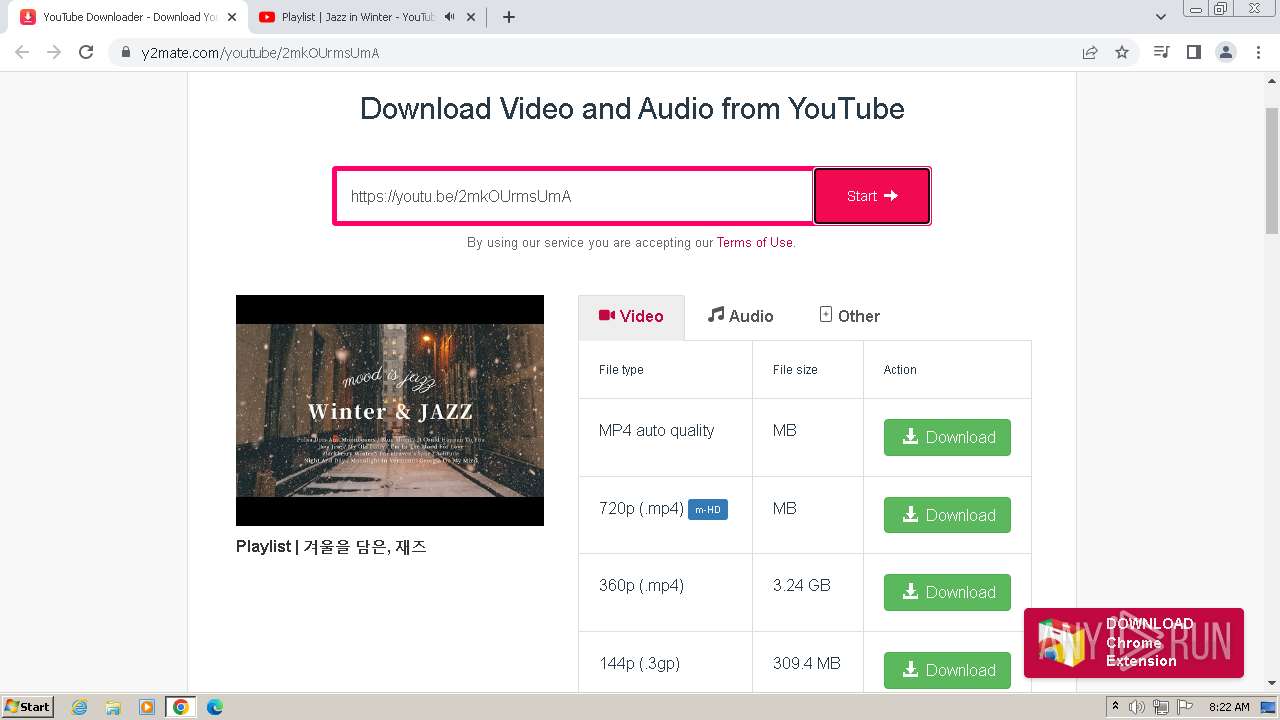Download the 360p mp4 file
The width and height of the screenshot is (1280, 720).
coord(947,592)
